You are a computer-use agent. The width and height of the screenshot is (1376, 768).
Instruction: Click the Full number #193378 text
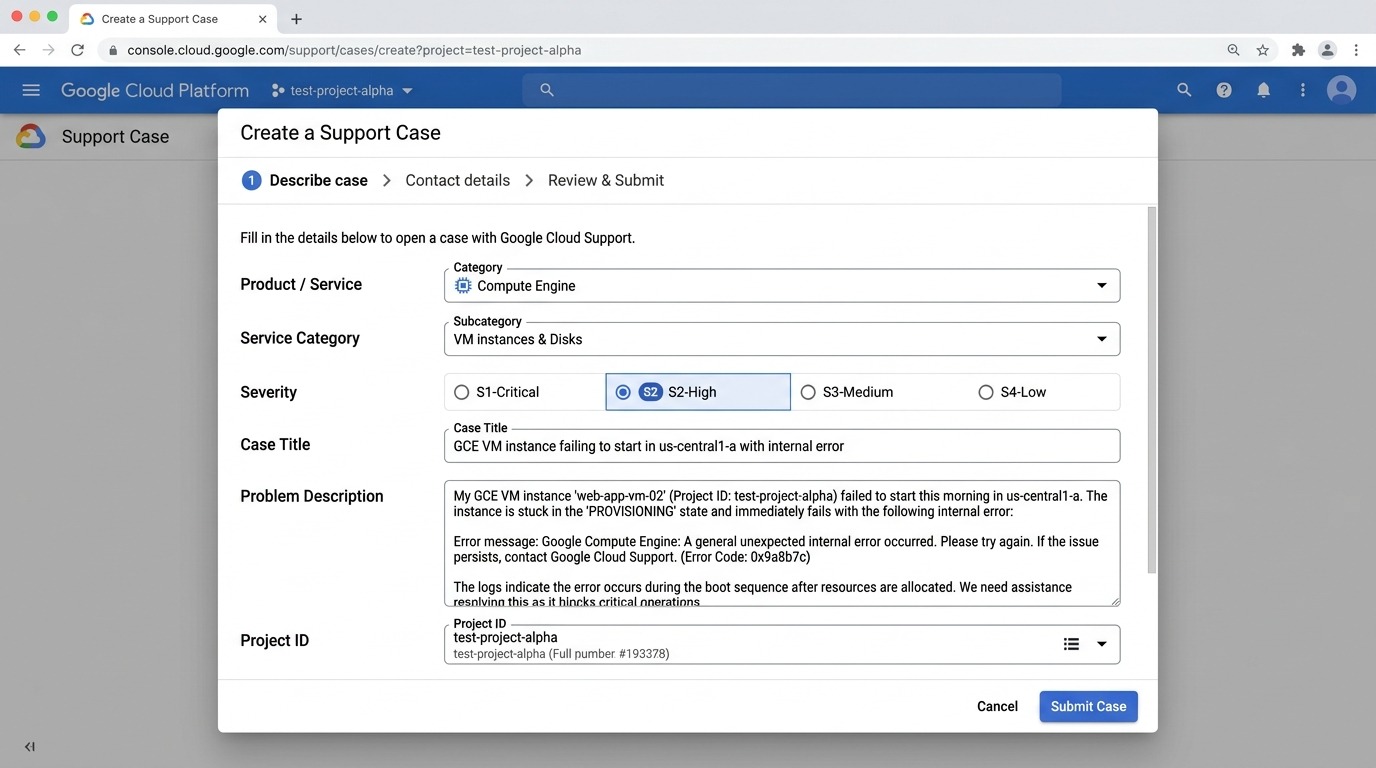609,654
